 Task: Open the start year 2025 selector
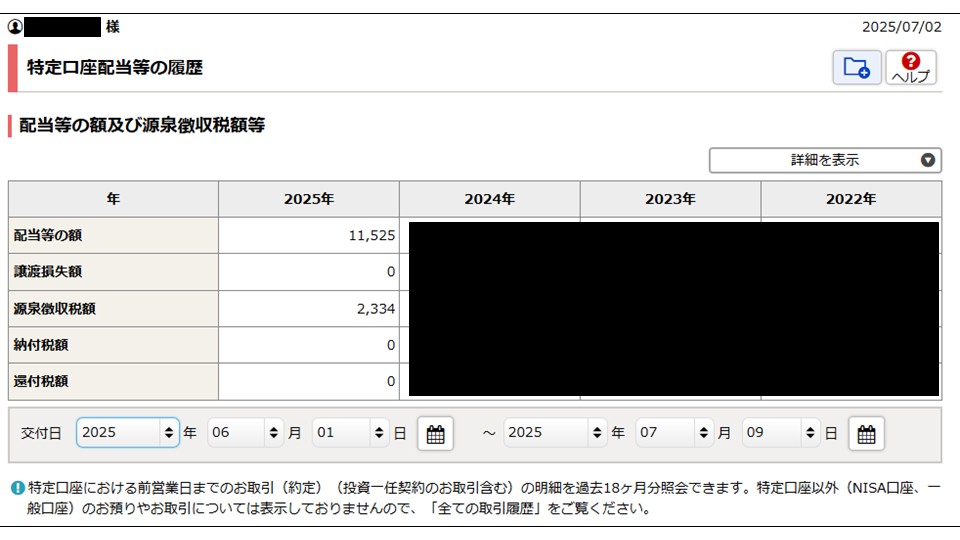coord(128,432)
